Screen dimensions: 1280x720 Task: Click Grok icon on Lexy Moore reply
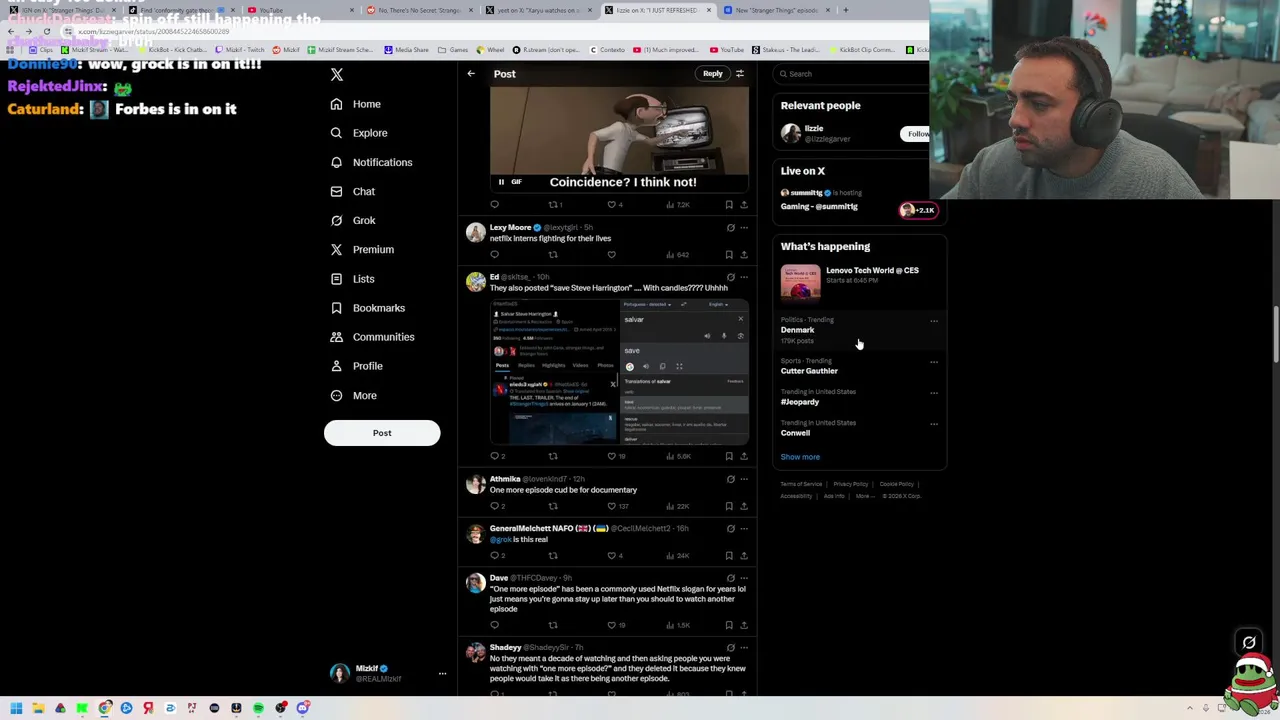[731, 227]
